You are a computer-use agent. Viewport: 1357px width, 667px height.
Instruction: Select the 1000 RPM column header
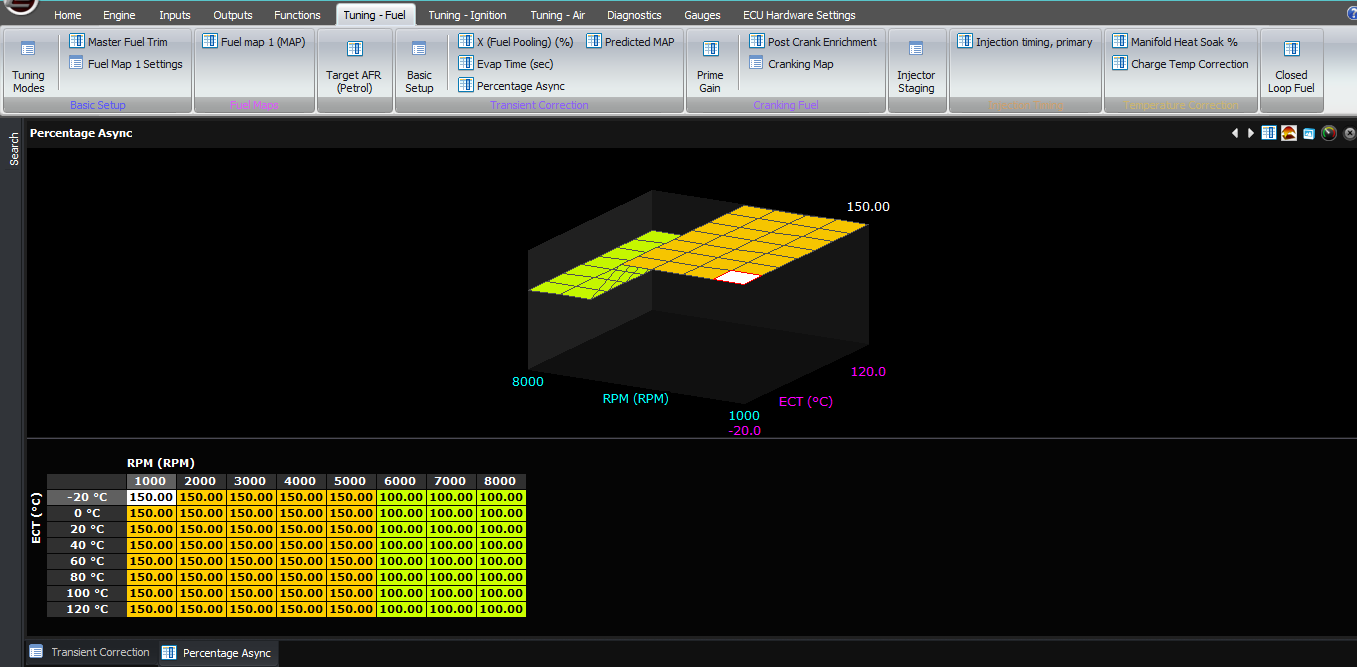[151, 481]
